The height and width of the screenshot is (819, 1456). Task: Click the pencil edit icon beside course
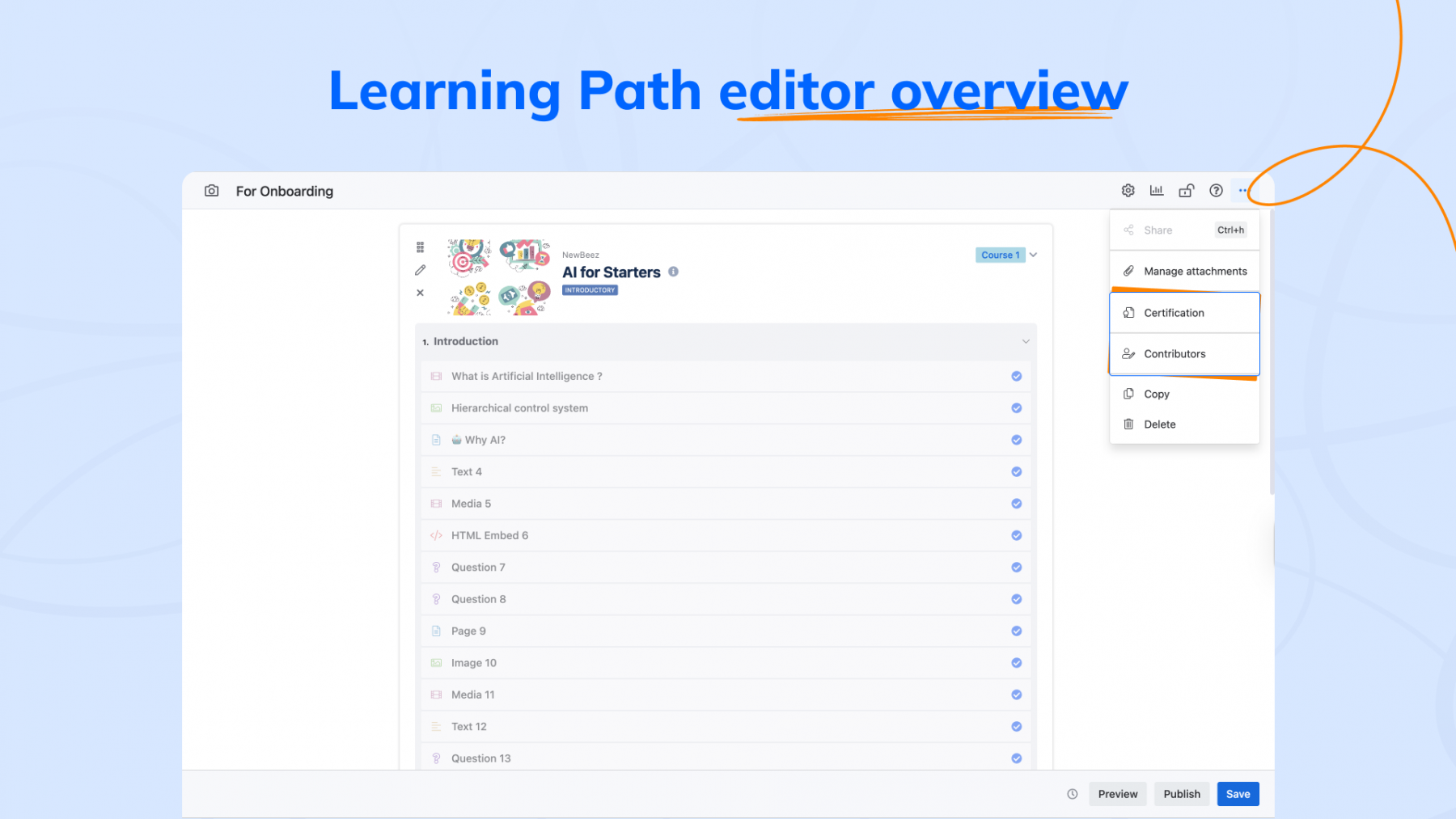pyautogui.click(x=420, y=270)
